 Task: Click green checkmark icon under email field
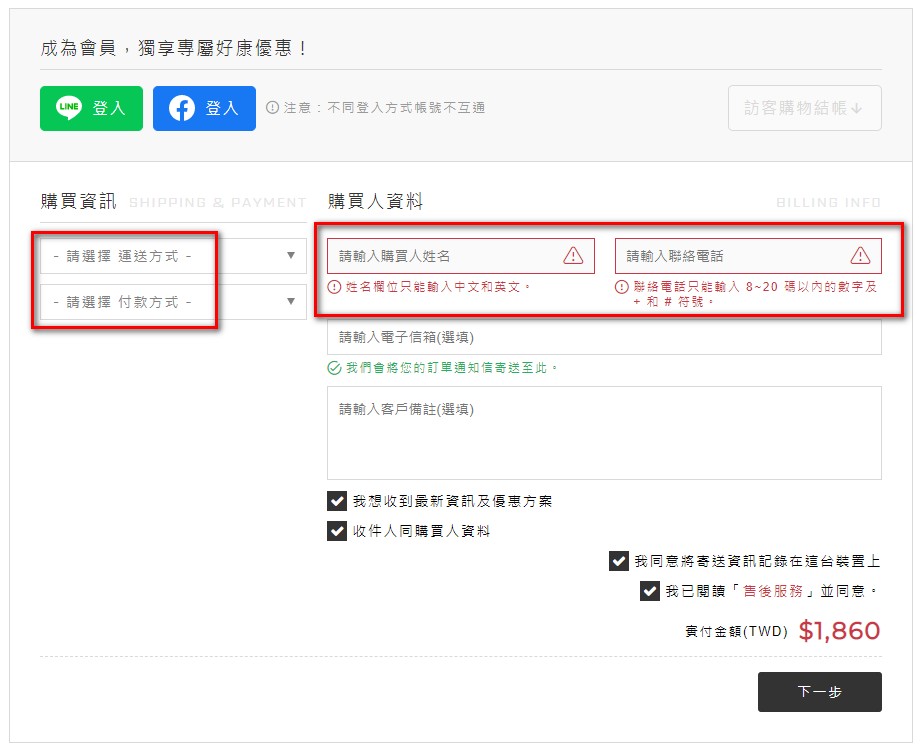[334, 368]
